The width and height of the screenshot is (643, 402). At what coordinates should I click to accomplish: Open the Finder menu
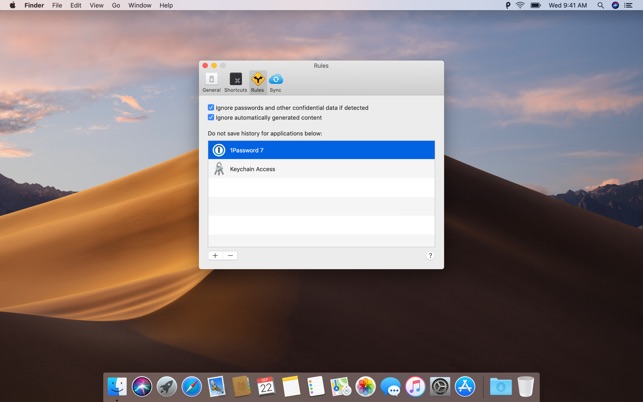click(34, 5)
